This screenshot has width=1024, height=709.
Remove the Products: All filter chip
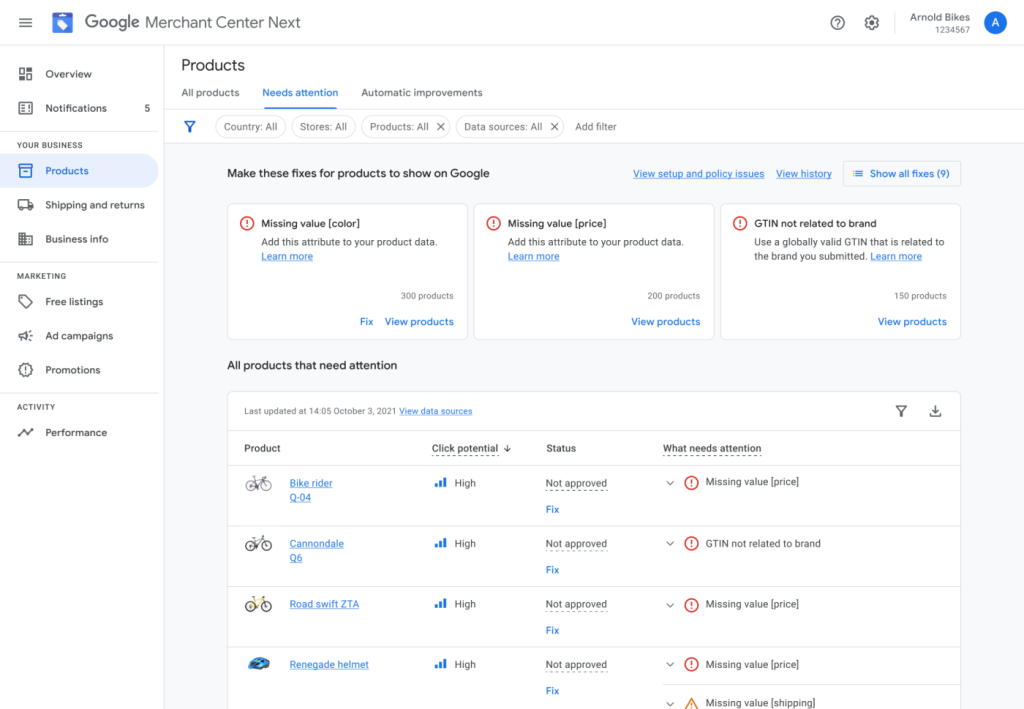click(441, 127)
